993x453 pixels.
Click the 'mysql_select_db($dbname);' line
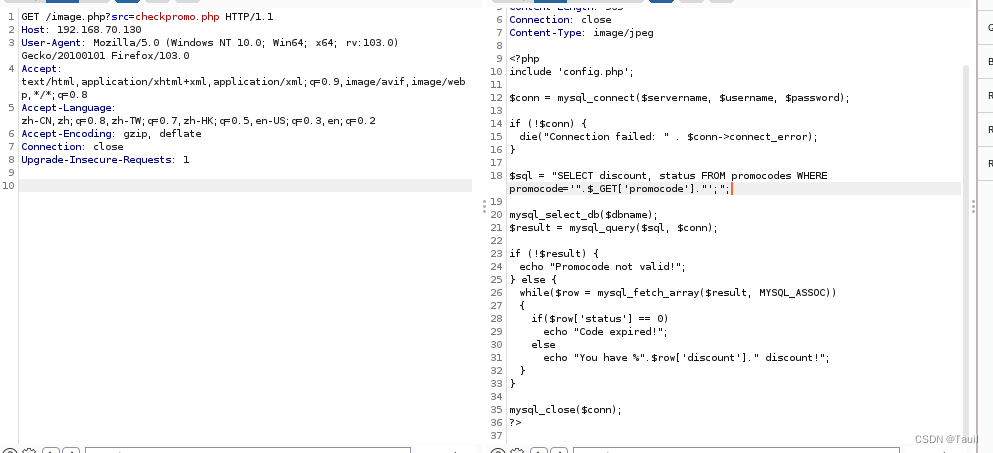[583, 214]
